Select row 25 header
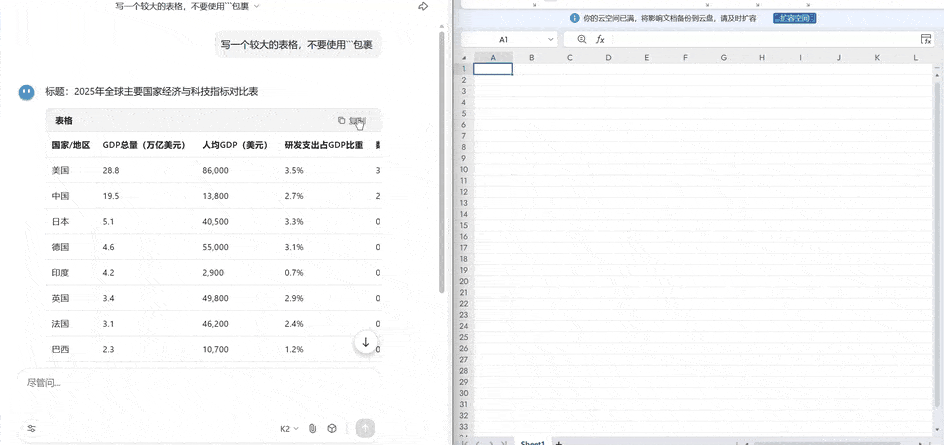This screenshot has width=944, height=445. 464,337
